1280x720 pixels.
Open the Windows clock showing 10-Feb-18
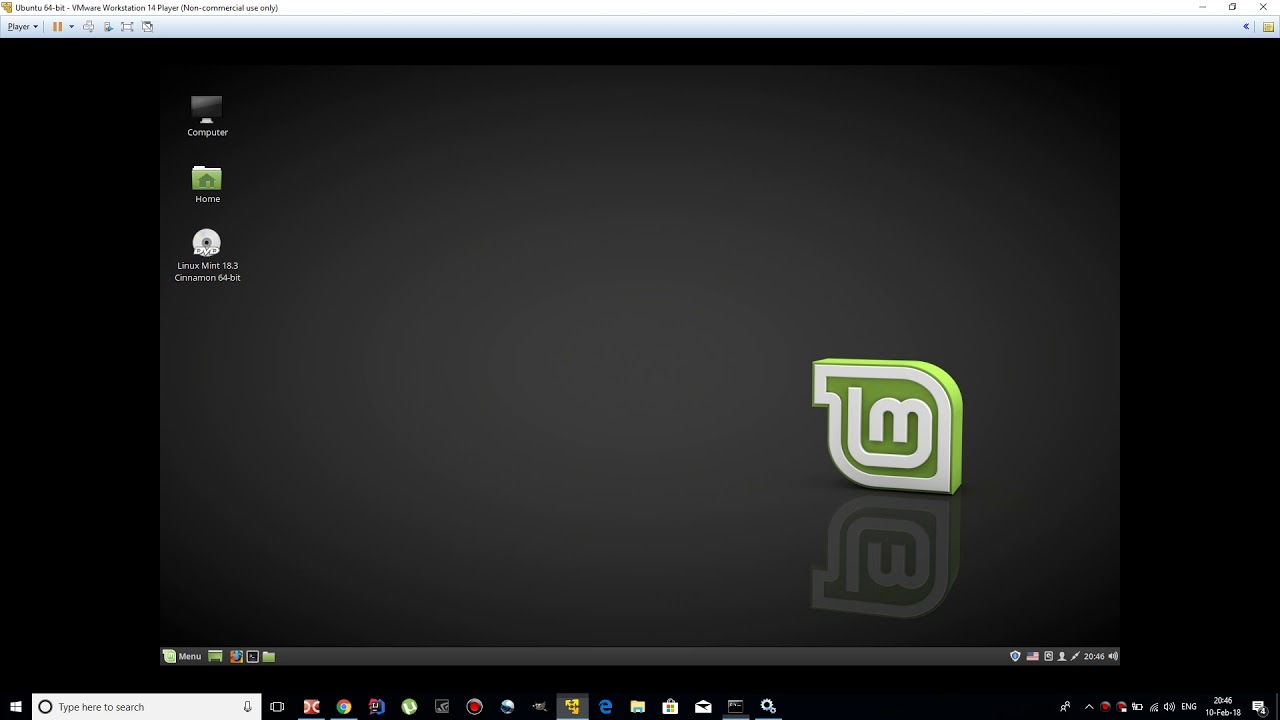pyautogui.click(x=1223, y=706)
